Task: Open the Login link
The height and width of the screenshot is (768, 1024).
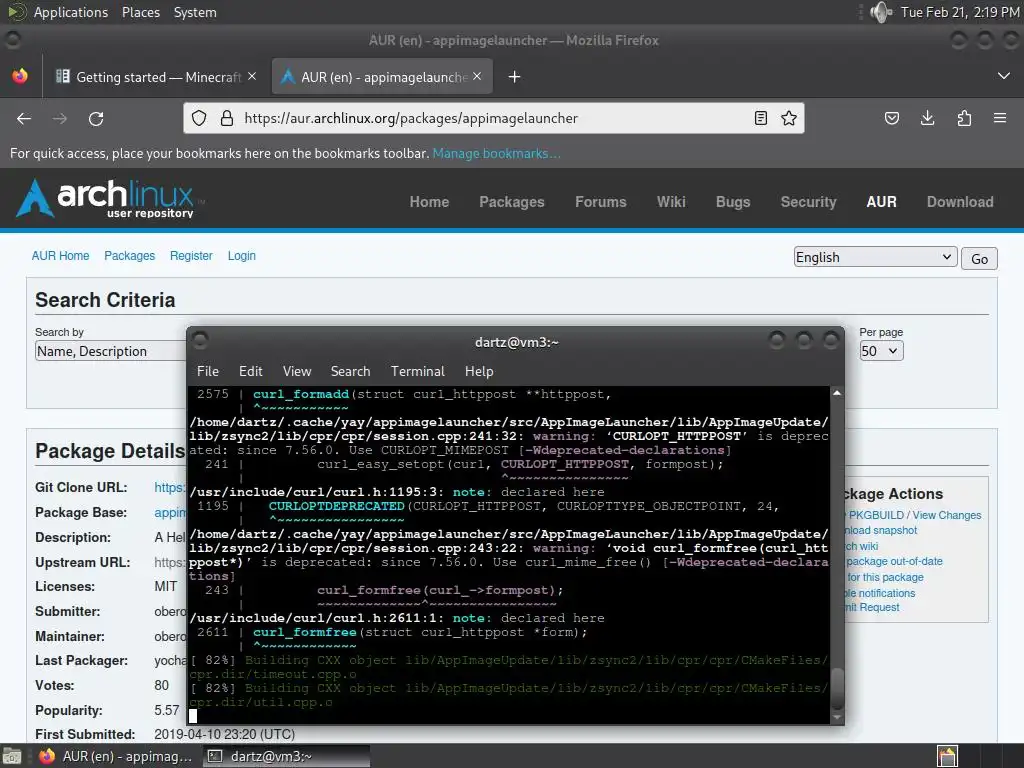Action: (242, 256)
